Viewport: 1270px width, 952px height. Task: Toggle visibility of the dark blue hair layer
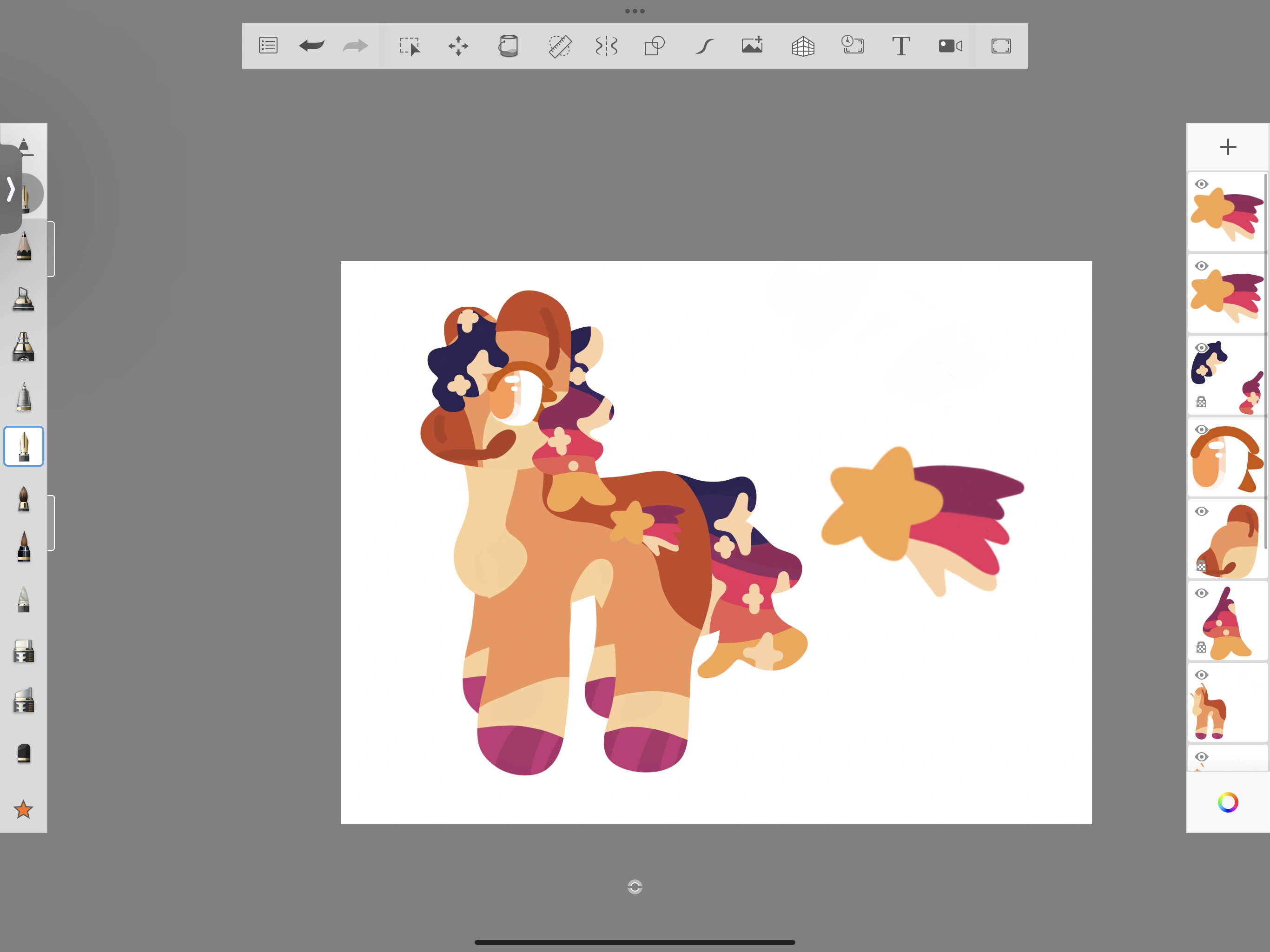[x=1201, y=348]
